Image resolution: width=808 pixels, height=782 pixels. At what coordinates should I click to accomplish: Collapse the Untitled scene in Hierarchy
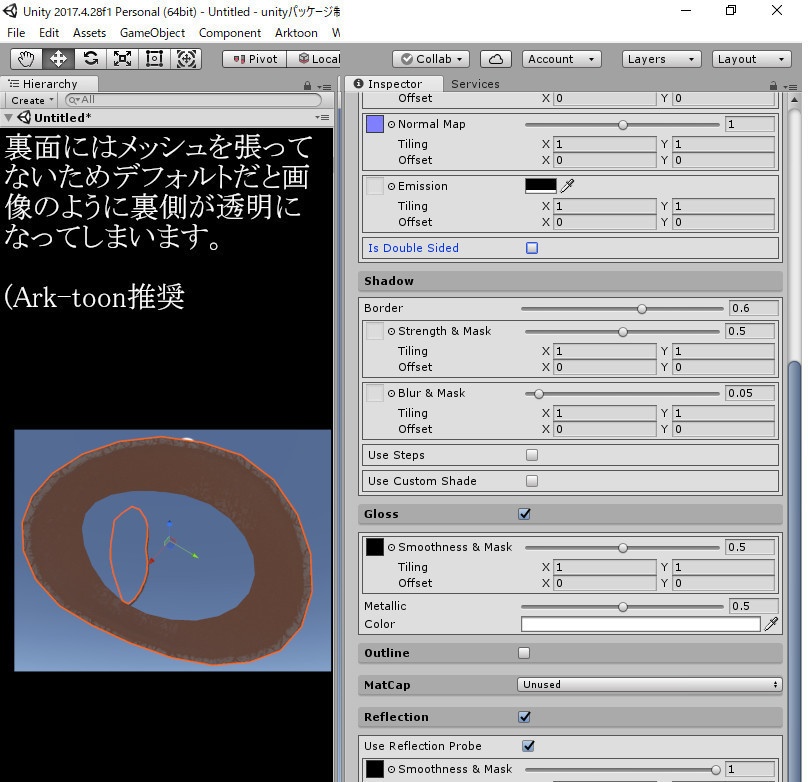pyautogui.click(x=8, y=117)
